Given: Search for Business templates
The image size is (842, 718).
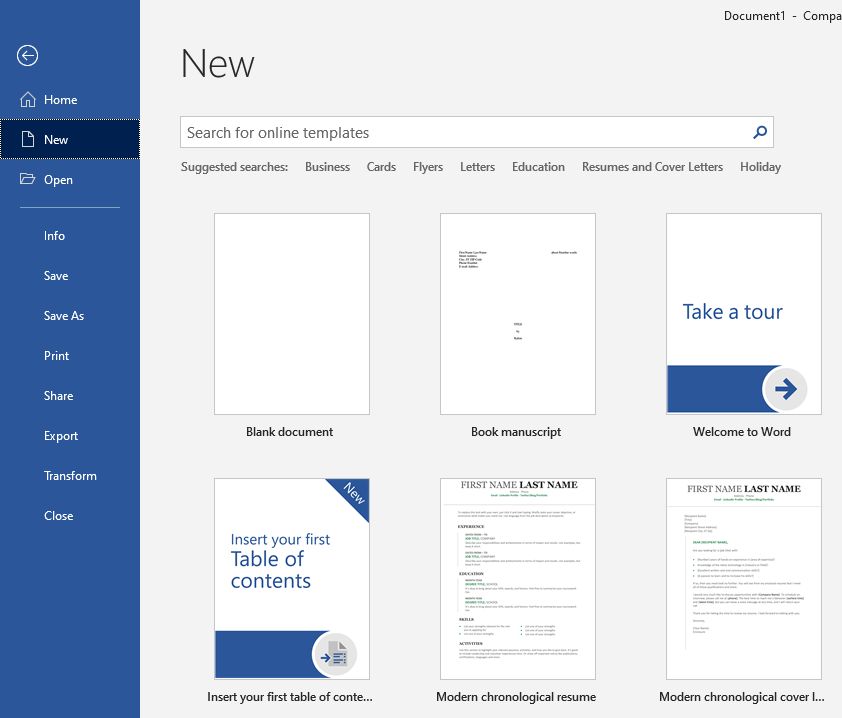Looking at the screenshot, I should point(327,167).
